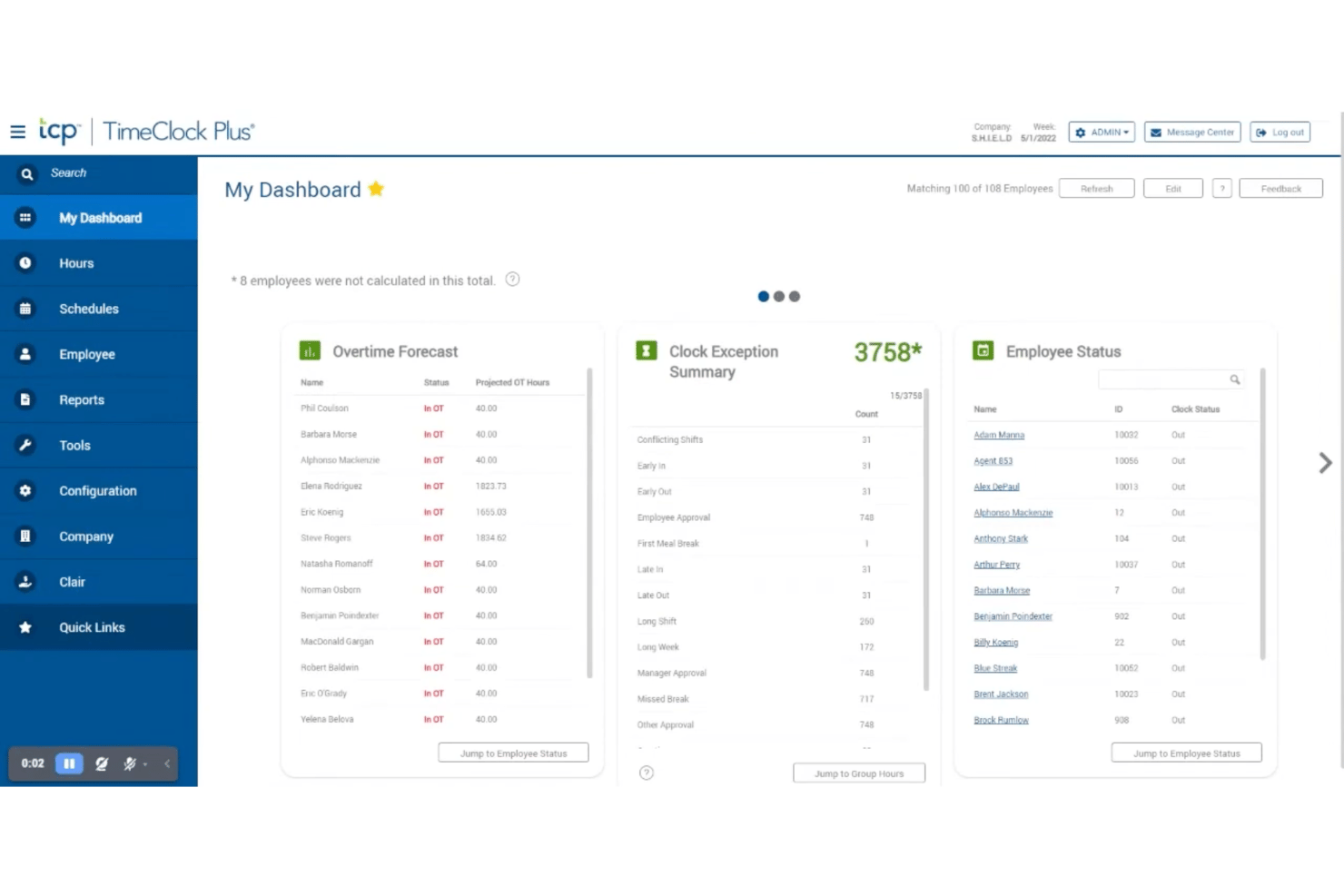Click the Edit dashboard button

(x=1173, y=189)
